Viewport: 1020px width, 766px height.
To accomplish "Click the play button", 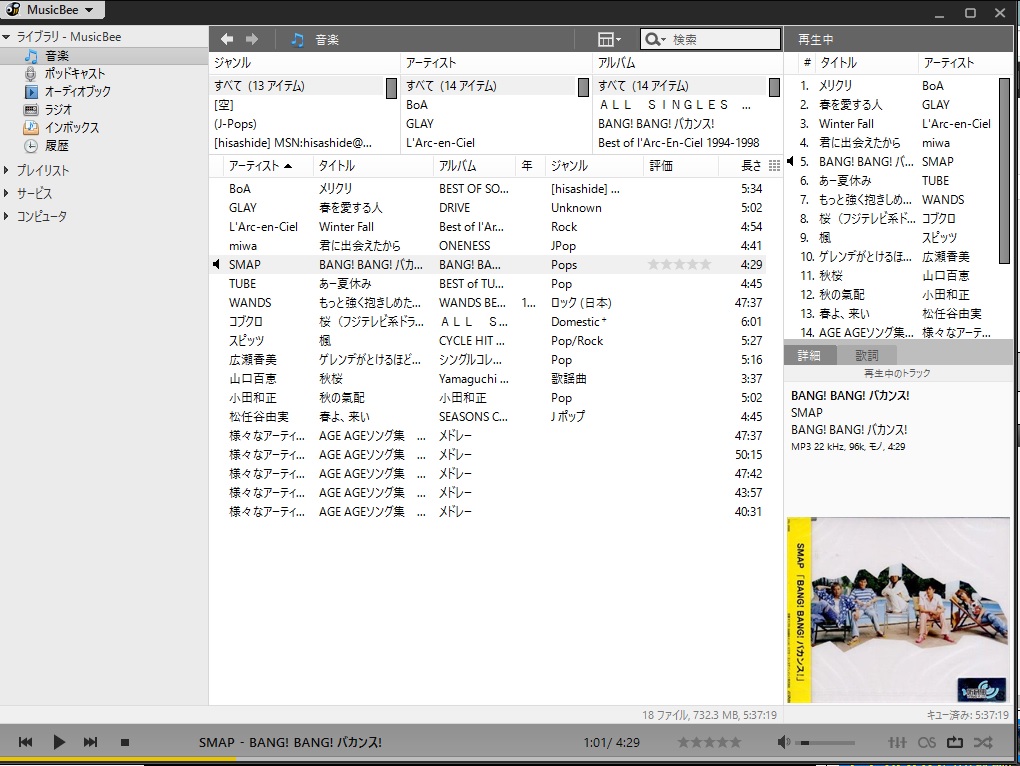I will (59, 742).
